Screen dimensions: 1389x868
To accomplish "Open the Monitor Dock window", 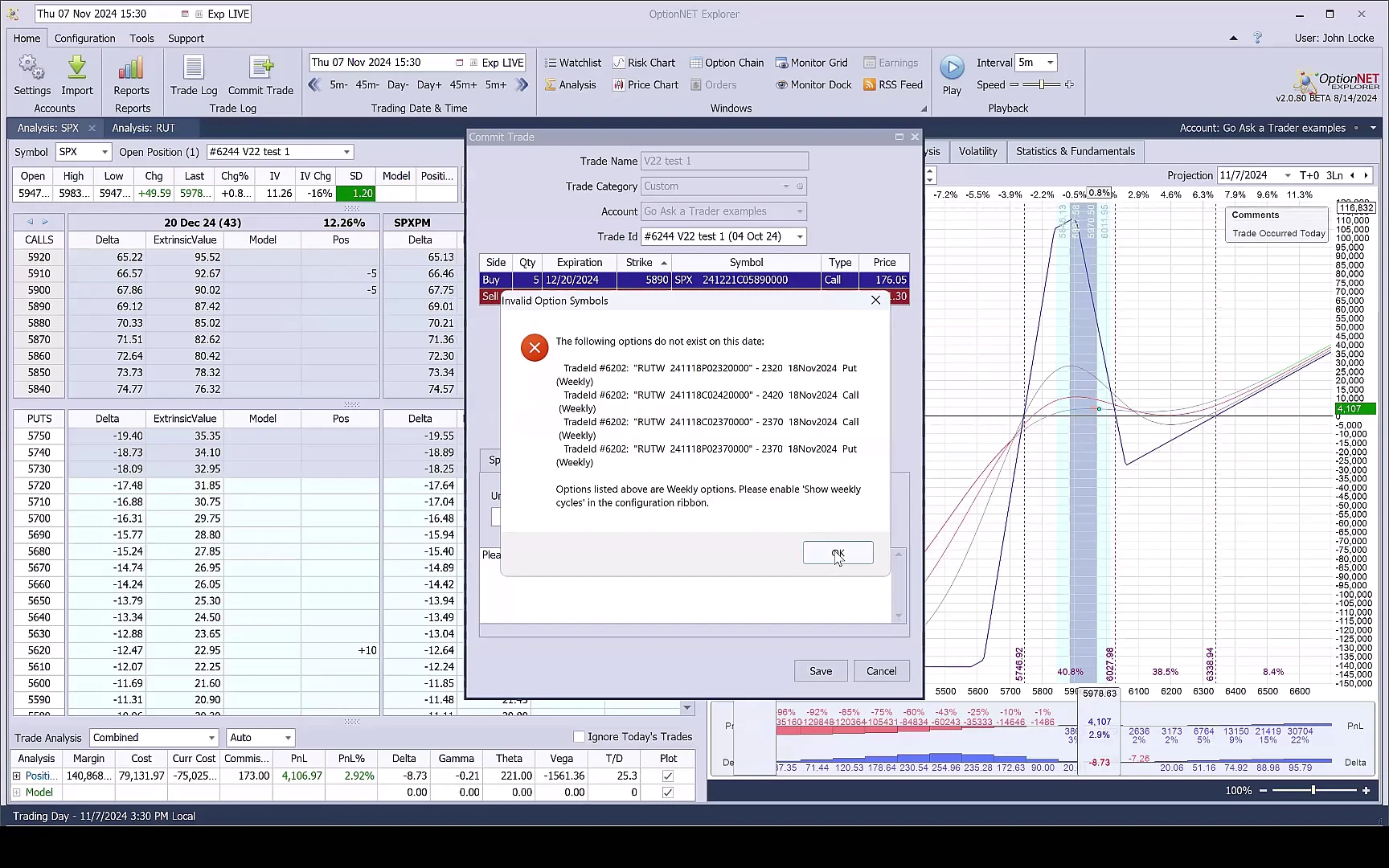I will [x=813, y=84].
